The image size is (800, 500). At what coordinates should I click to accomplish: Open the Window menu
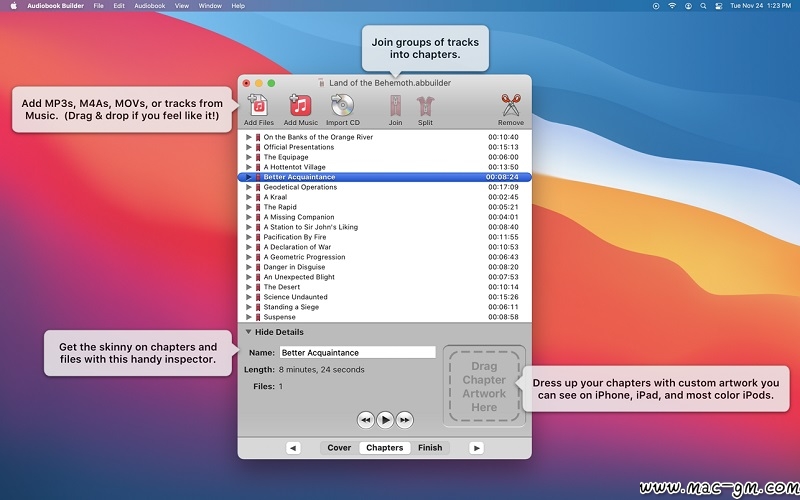coord(210,6)
